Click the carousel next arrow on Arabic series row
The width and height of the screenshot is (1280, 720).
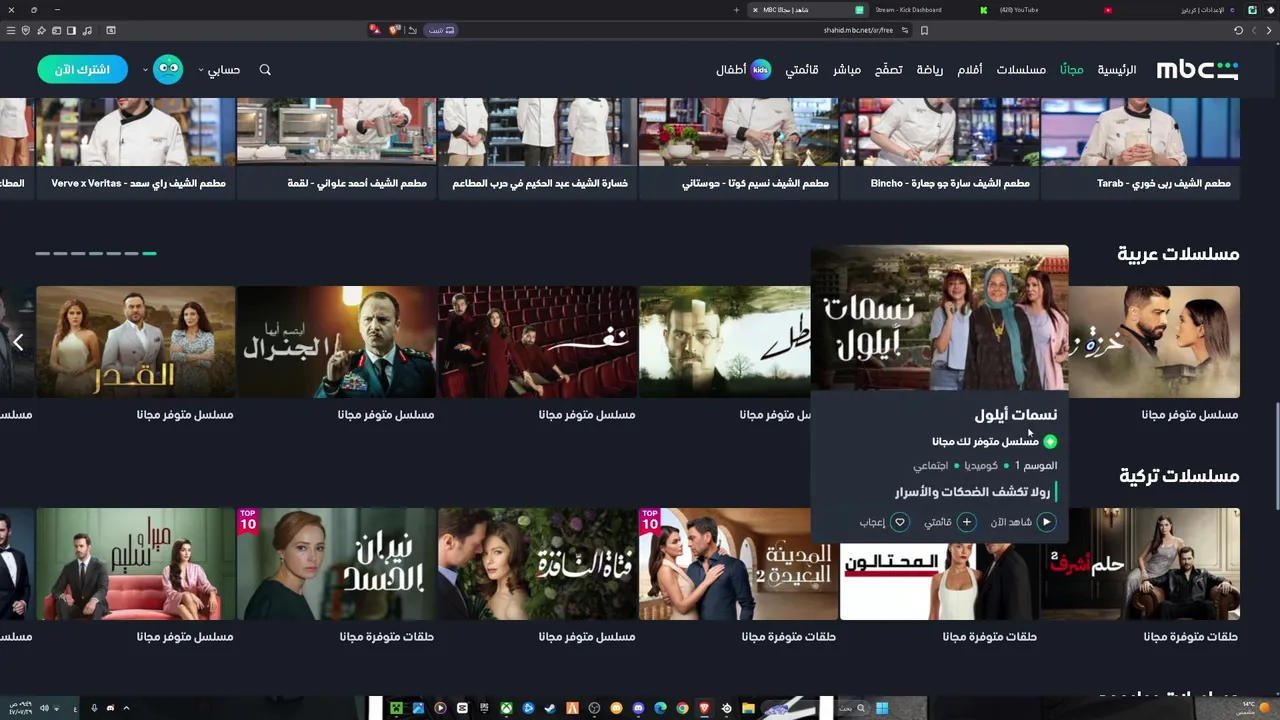pyautogui.click(x=18, y=342)
